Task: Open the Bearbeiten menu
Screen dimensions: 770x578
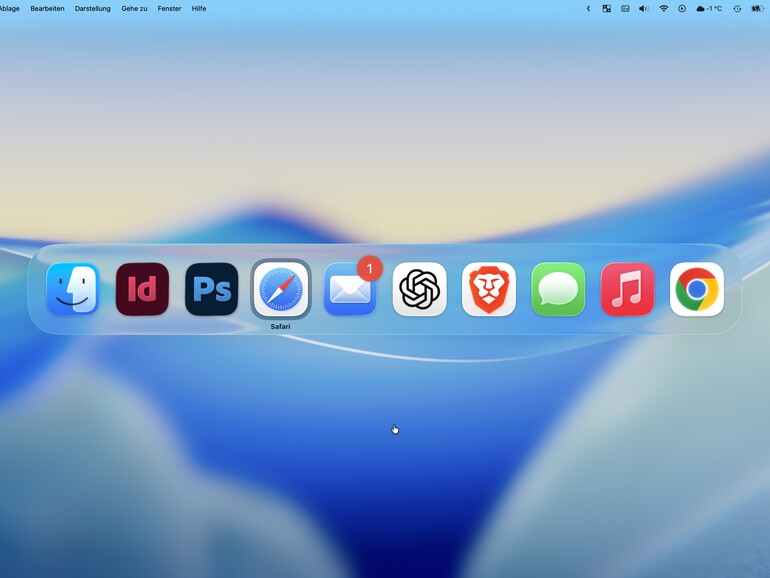Action: click(47, 8)
